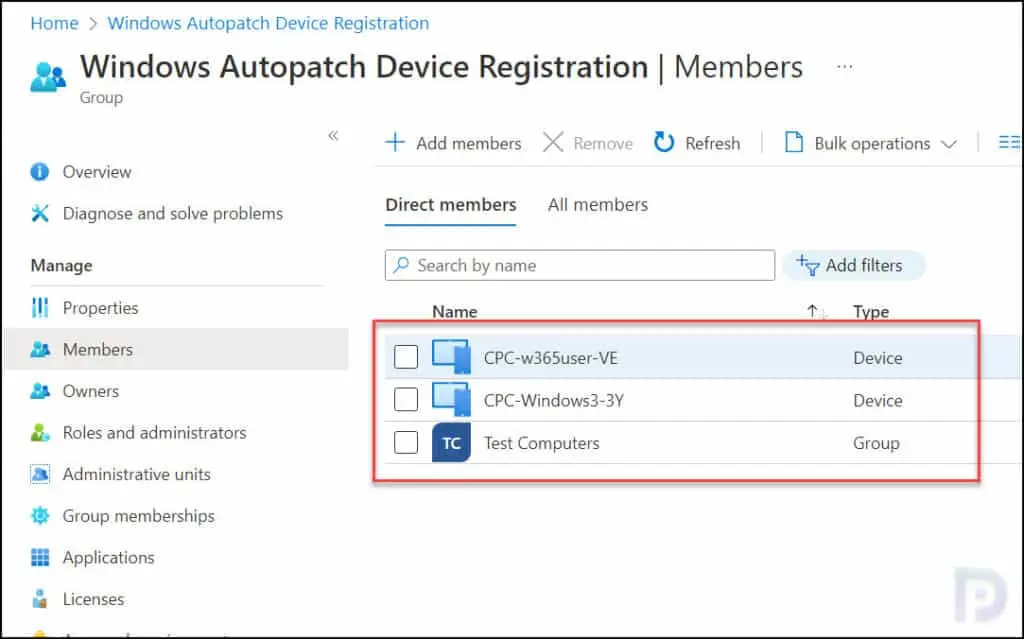Collapse the sidebar with double chevron
1024x639 pixels.
coord(333,136)
